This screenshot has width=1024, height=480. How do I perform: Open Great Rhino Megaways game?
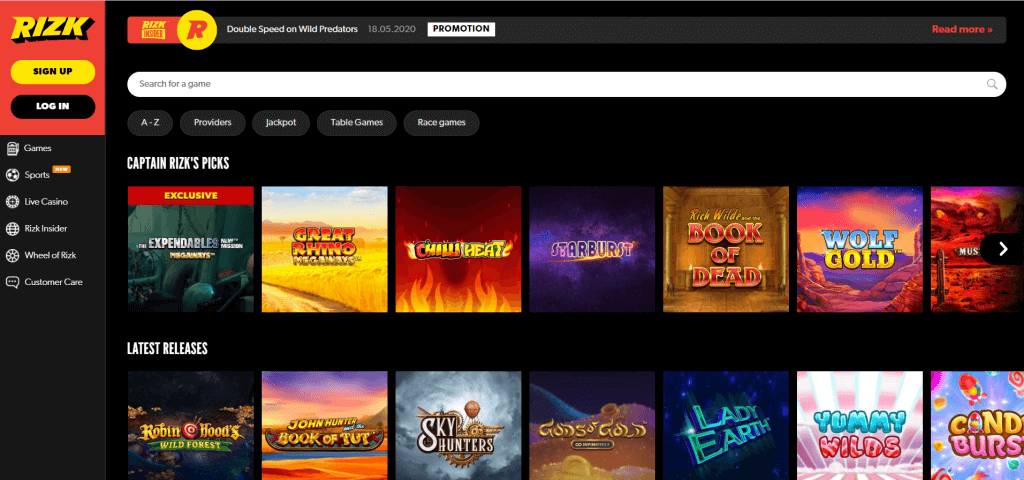pyautogui.click(x=325, y=249)
